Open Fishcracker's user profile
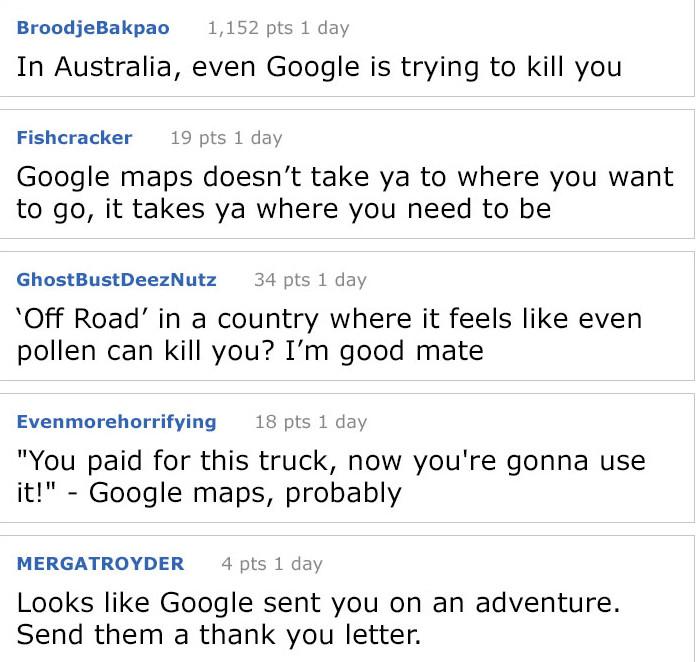 tap(74, 138)
